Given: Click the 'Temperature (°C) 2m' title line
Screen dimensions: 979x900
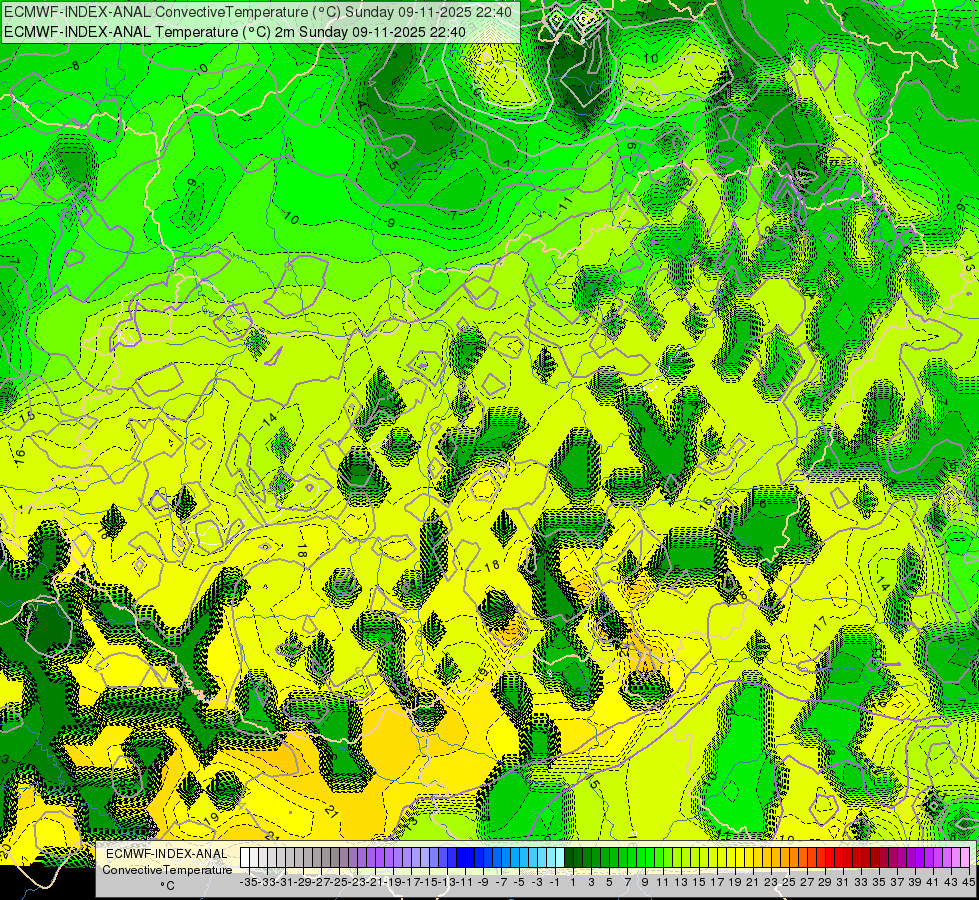Looking at the screenshot, I should pyautogui.click(x=235, y=32).
